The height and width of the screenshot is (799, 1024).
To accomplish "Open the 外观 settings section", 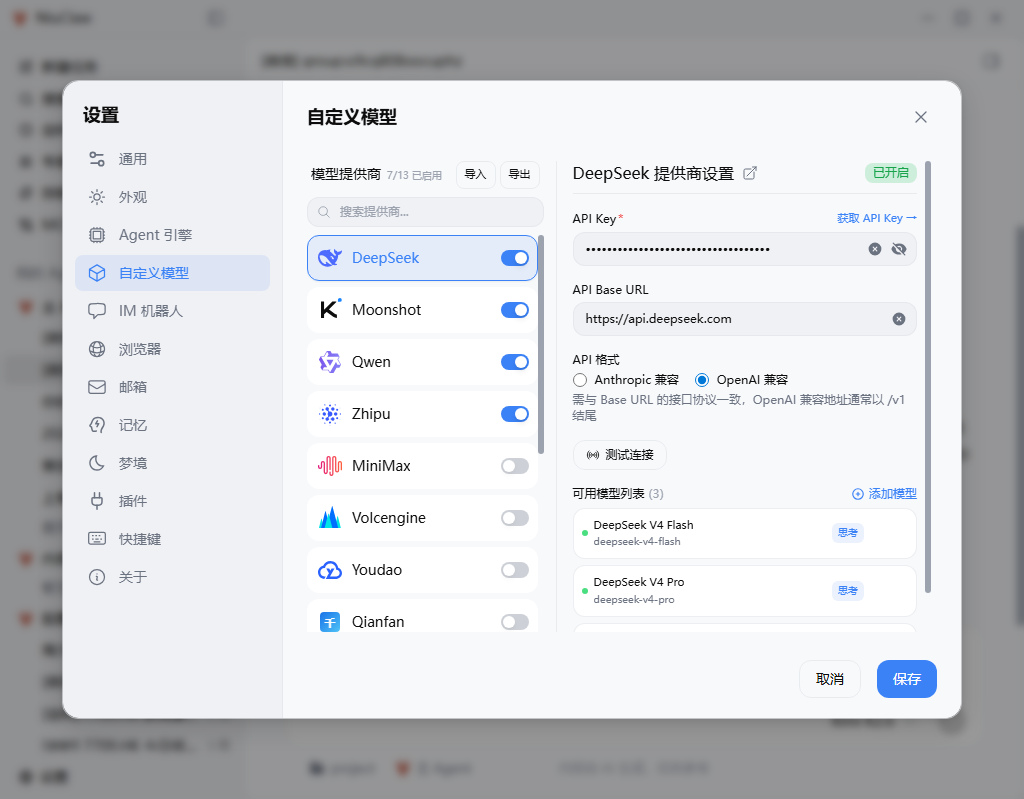I will click(172, 197).
